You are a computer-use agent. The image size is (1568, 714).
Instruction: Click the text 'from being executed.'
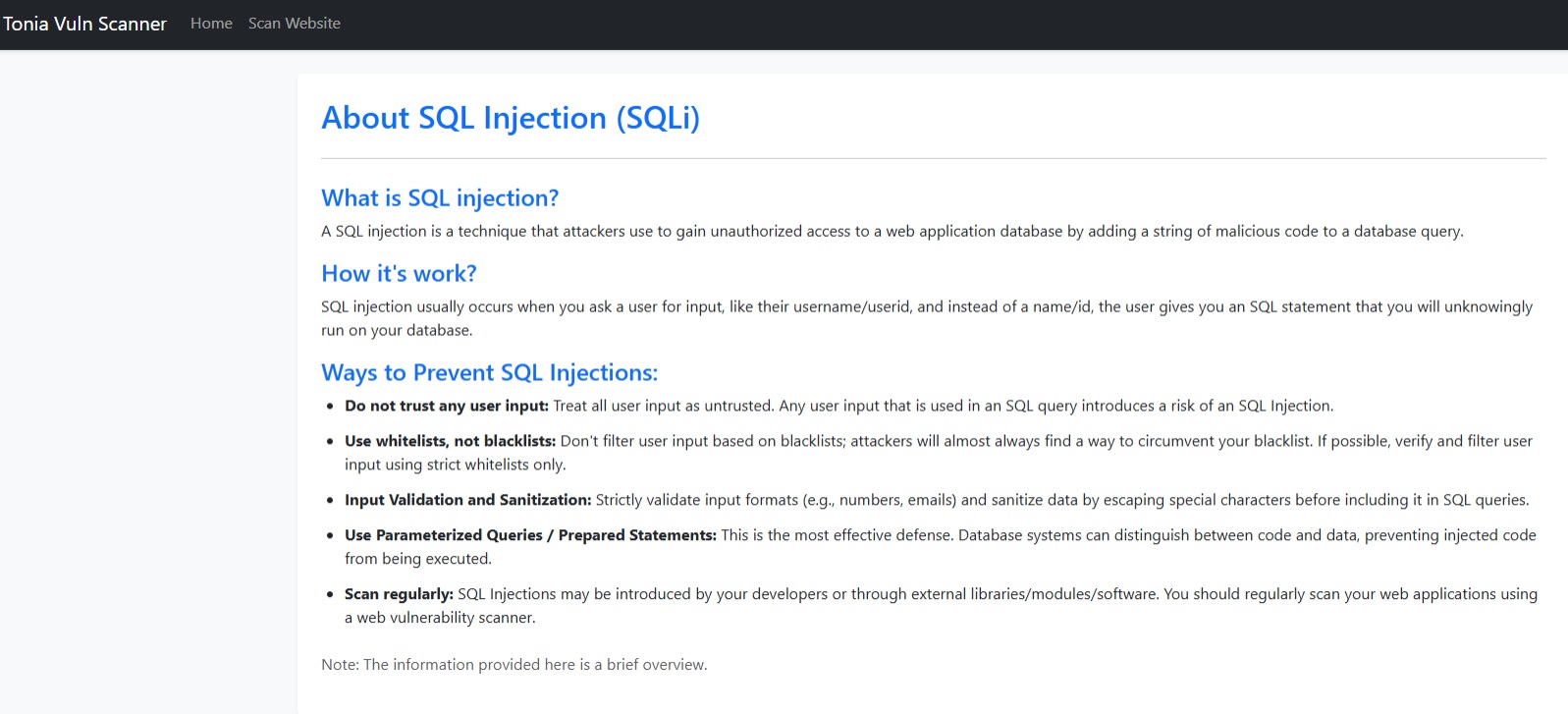pyautogui.click(x=418, y=560)
